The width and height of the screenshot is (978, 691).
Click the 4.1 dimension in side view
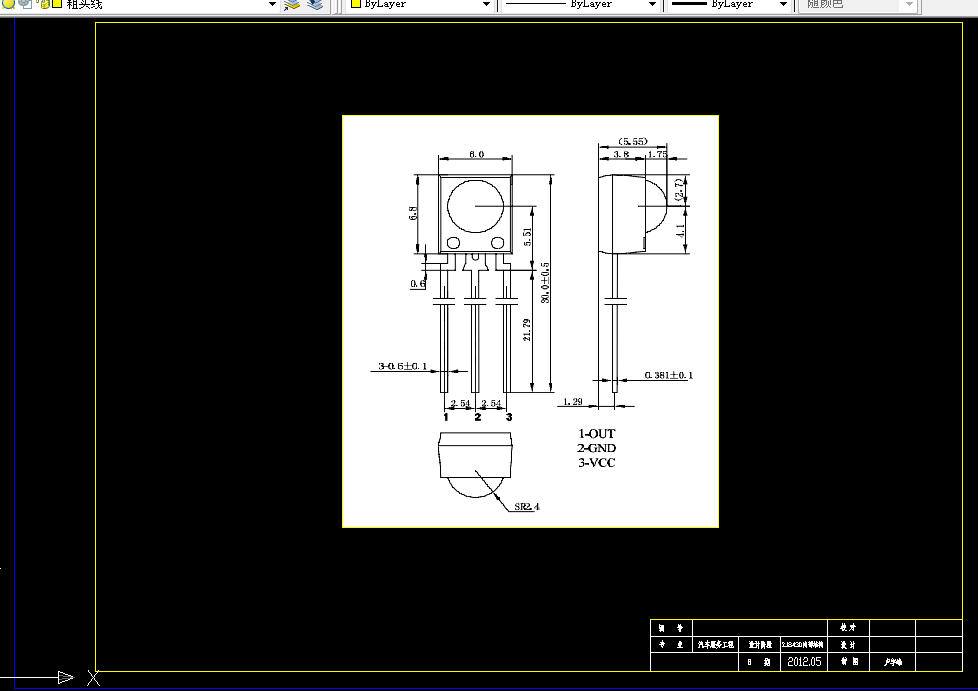point(680,230)
